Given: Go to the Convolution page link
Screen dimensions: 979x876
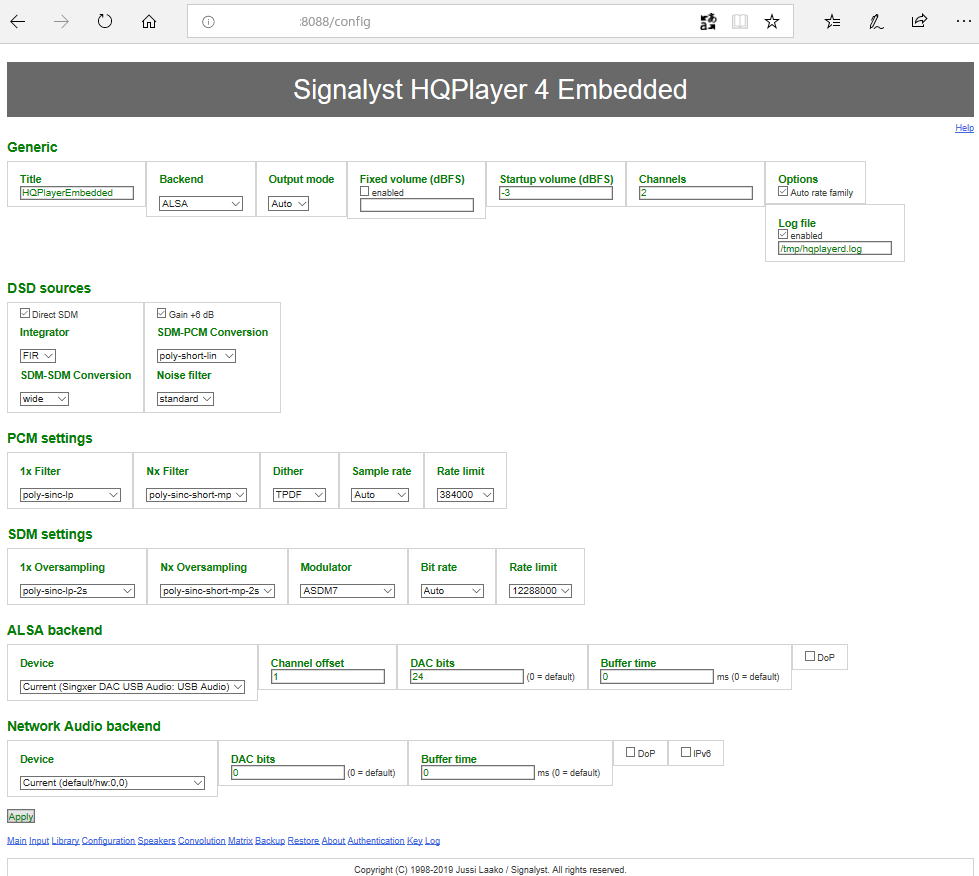Looking at the screenshot, I should [201, 841].
